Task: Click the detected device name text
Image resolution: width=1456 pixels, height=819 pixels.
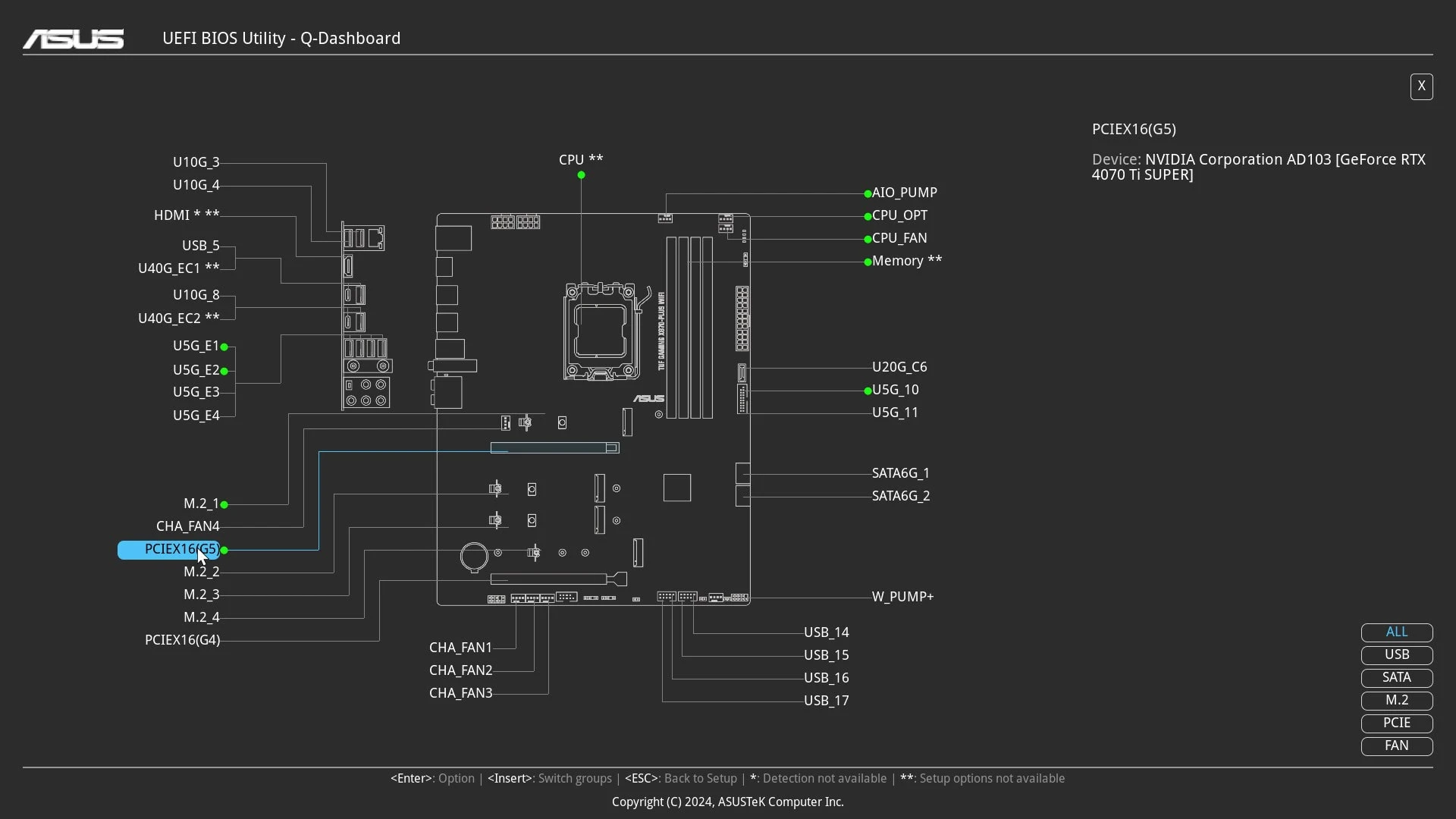Action: [x=1259, y=167]
